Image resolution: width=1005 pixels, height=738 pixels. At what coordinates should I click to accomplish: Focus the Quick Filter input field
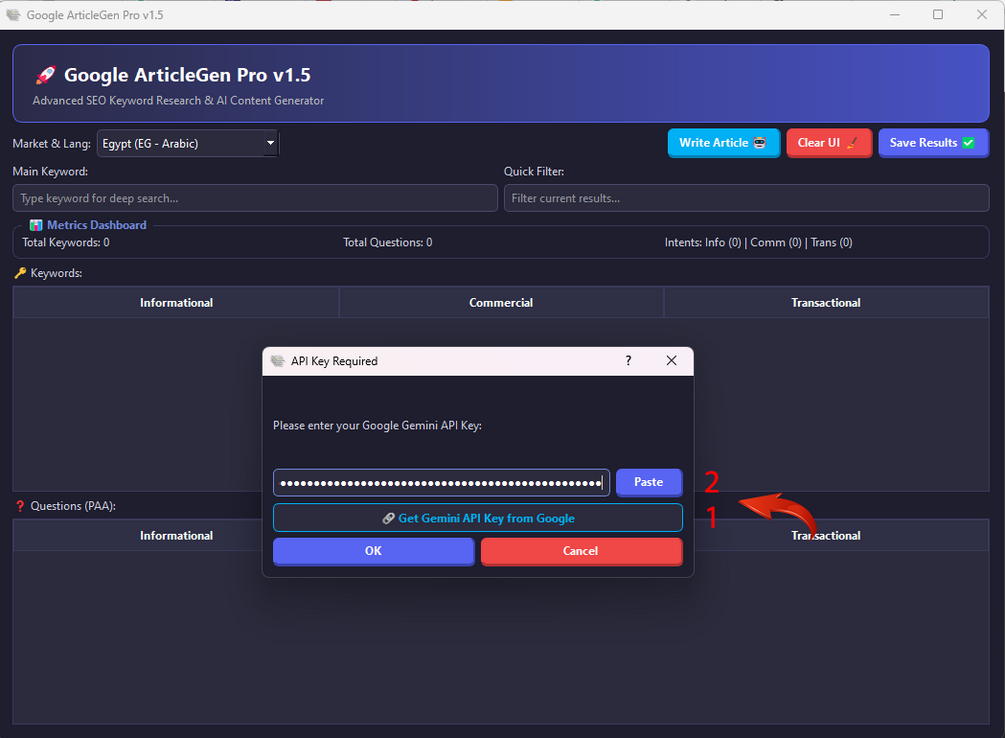click(746, 198)
